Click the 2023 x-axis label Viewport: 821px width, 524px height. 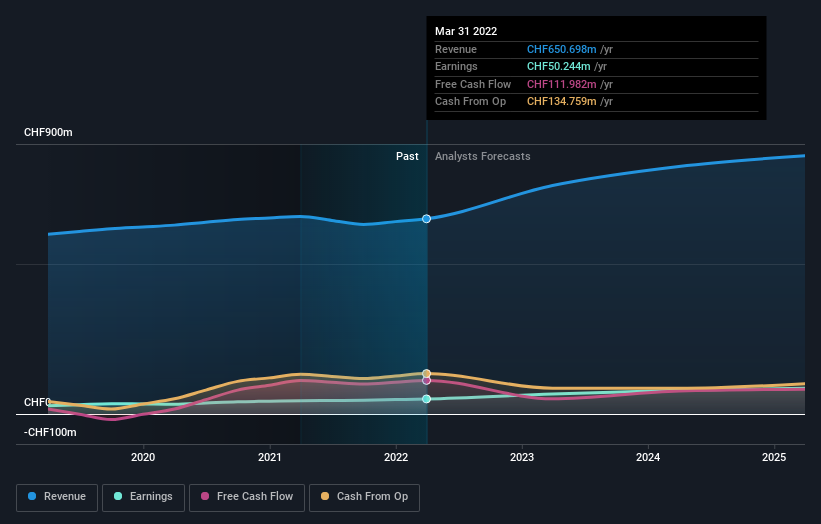pos(522,458)
